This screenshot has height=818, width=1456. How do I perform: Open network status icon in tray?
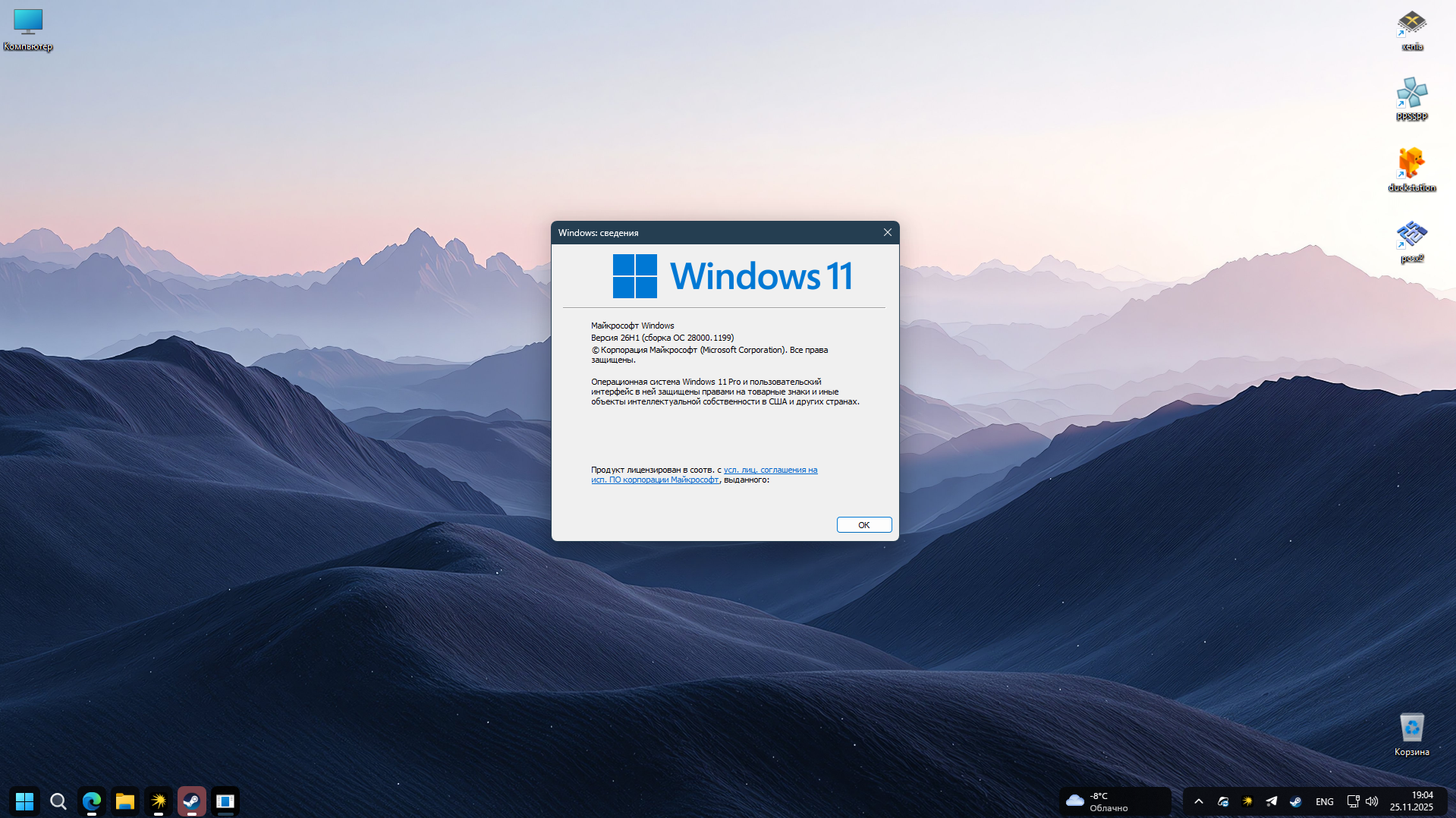click(1353, 801)
